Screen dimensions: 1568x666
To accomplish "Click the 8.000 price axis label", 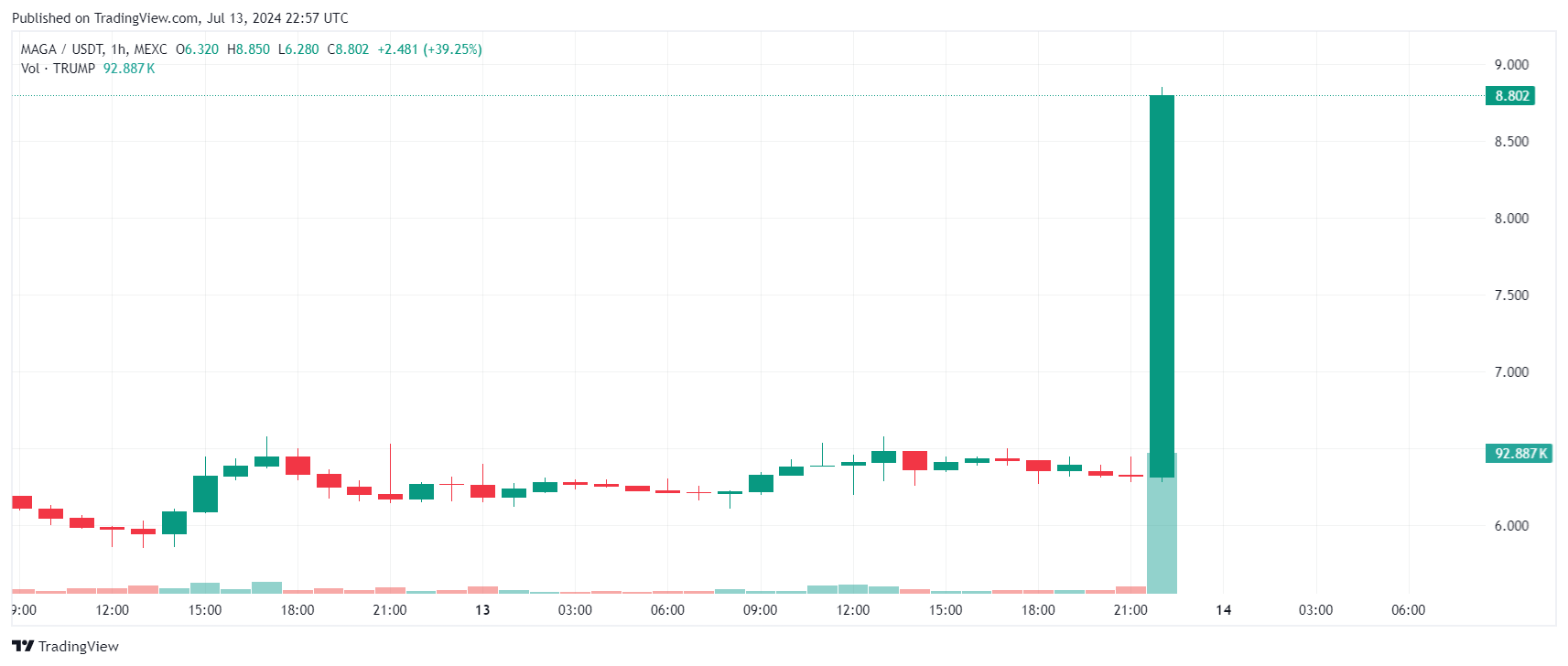I will (x=1511, y=219).
